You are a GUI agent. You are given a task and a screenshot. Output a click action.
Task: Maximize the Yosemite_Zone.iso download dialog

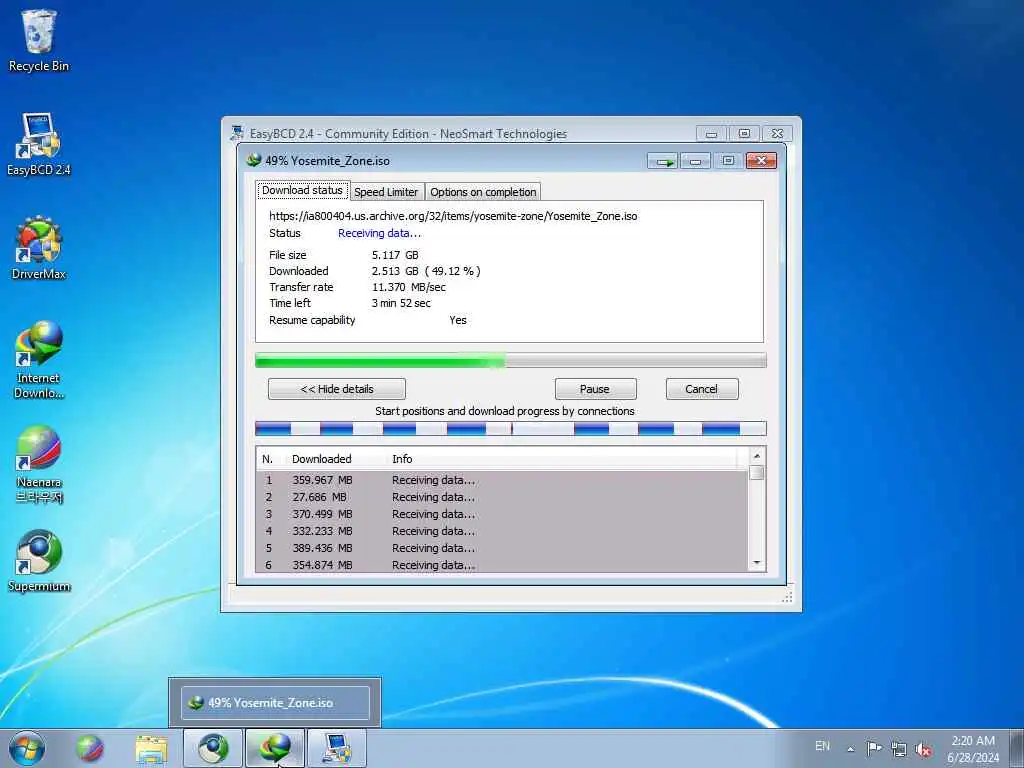pyautogui.click(x=728, y=161)
